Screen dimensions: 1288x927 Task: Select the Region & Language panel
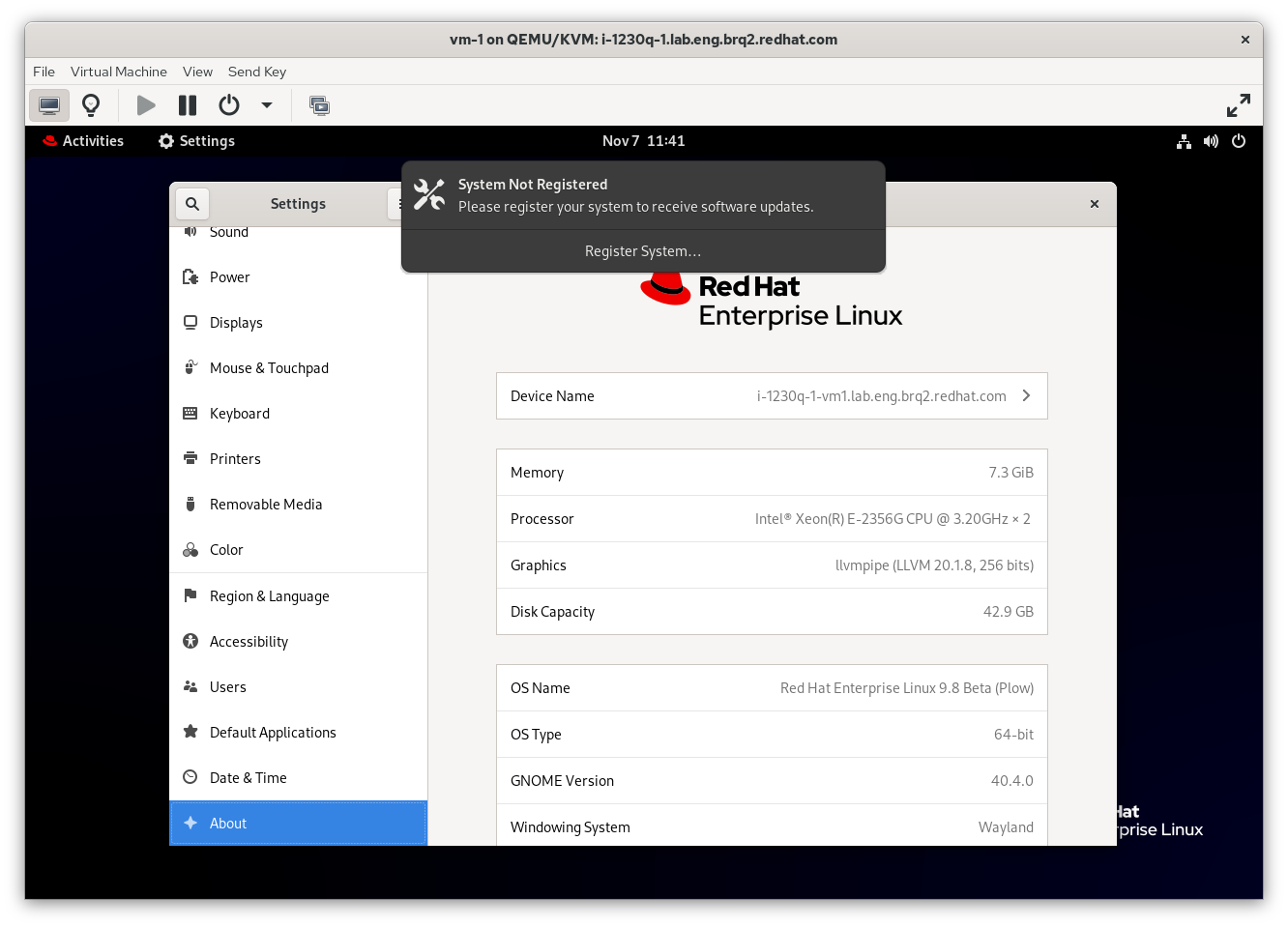pos(298,596)
